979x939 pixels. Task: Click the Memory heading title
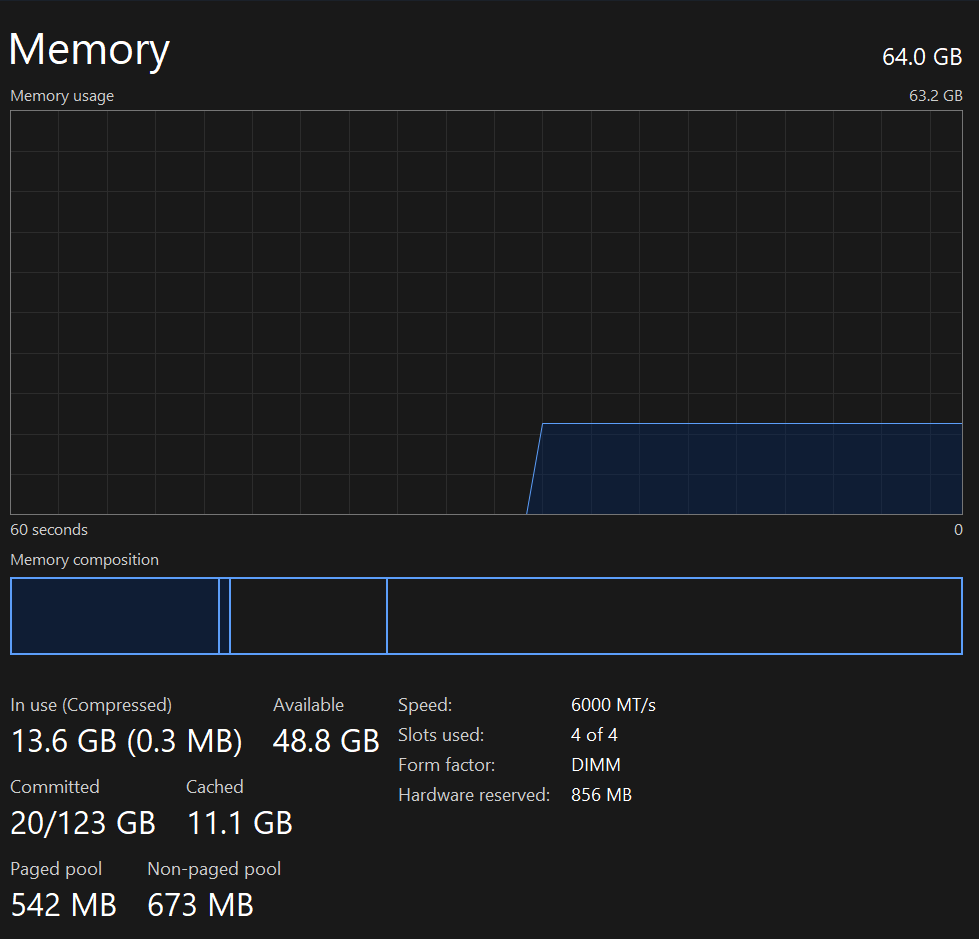click(89, 50)
